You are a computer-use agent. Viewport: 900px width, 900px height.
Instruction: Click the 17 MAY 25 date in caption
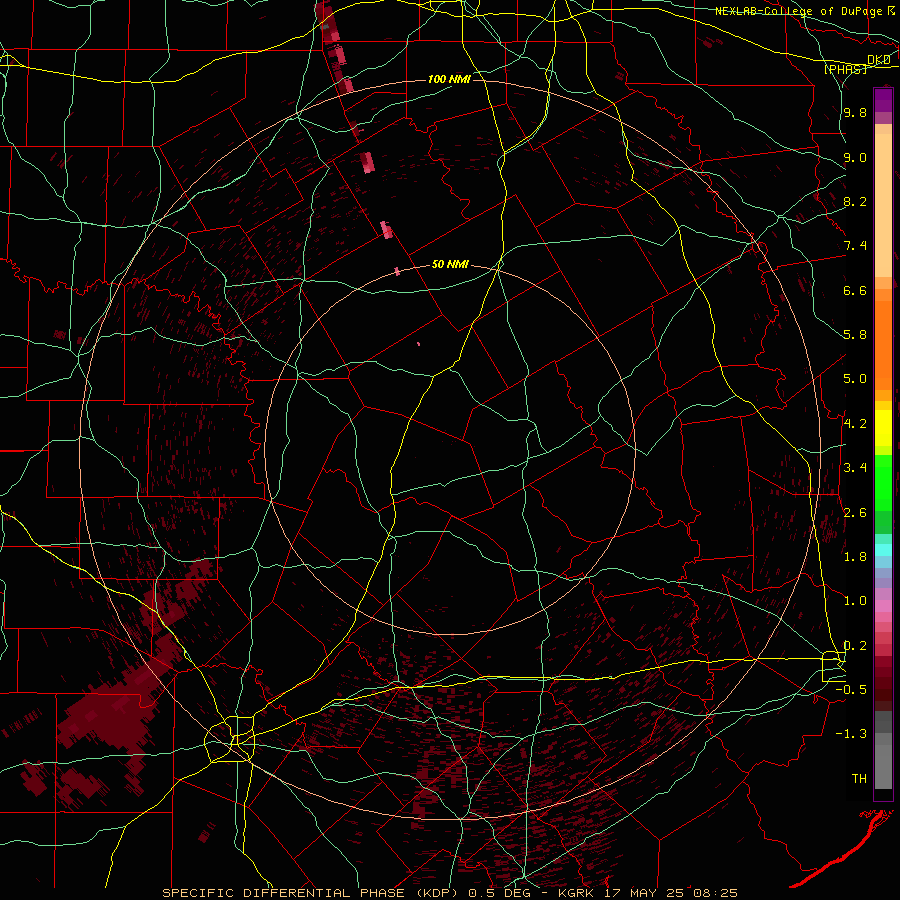coord(646,893)
